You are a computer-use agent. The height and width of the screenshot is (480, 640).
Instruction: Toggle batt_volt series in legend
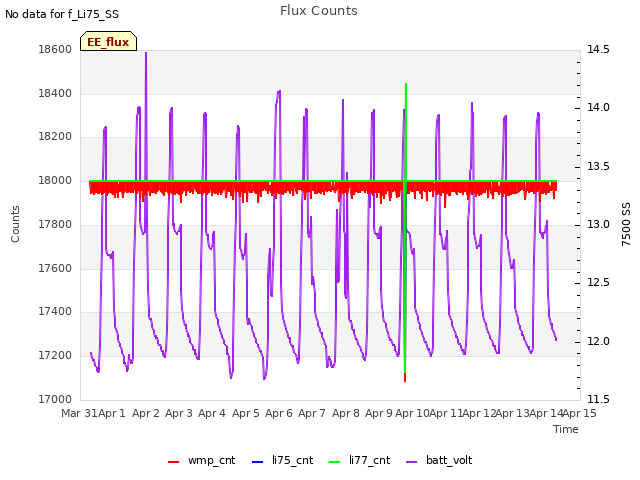[439, 460]
